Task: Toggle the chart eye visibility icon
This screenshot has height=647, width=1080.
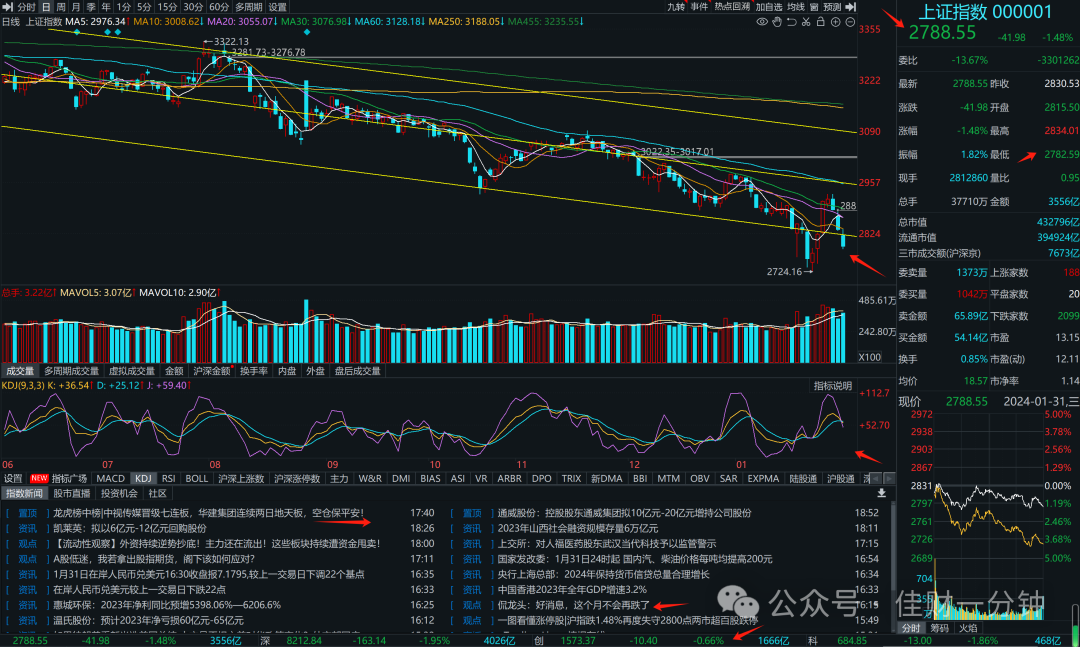Action: tap(762, 22)
